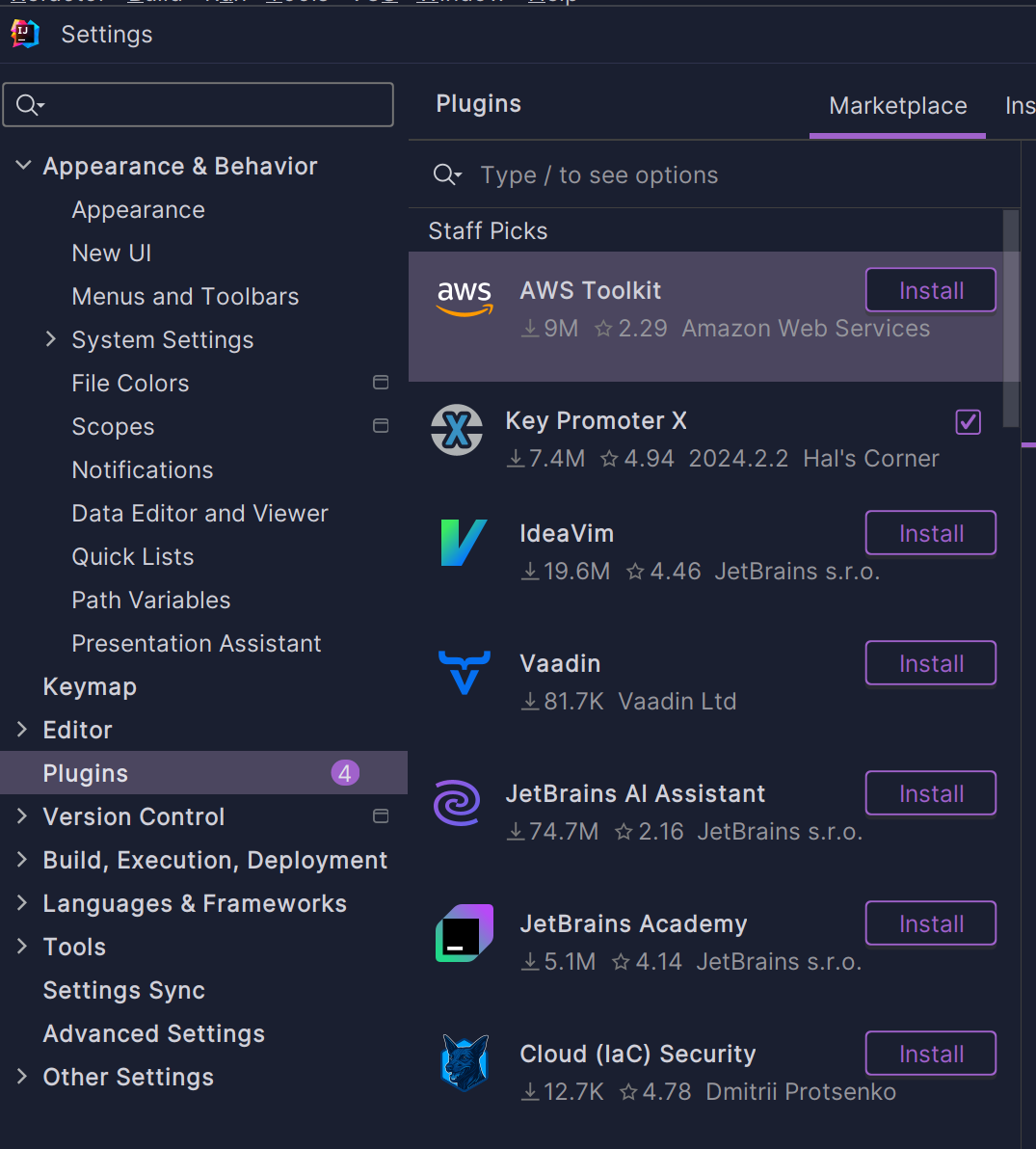Open the Notifications settings page
1036x1149 pixels.
pos(142,469)
